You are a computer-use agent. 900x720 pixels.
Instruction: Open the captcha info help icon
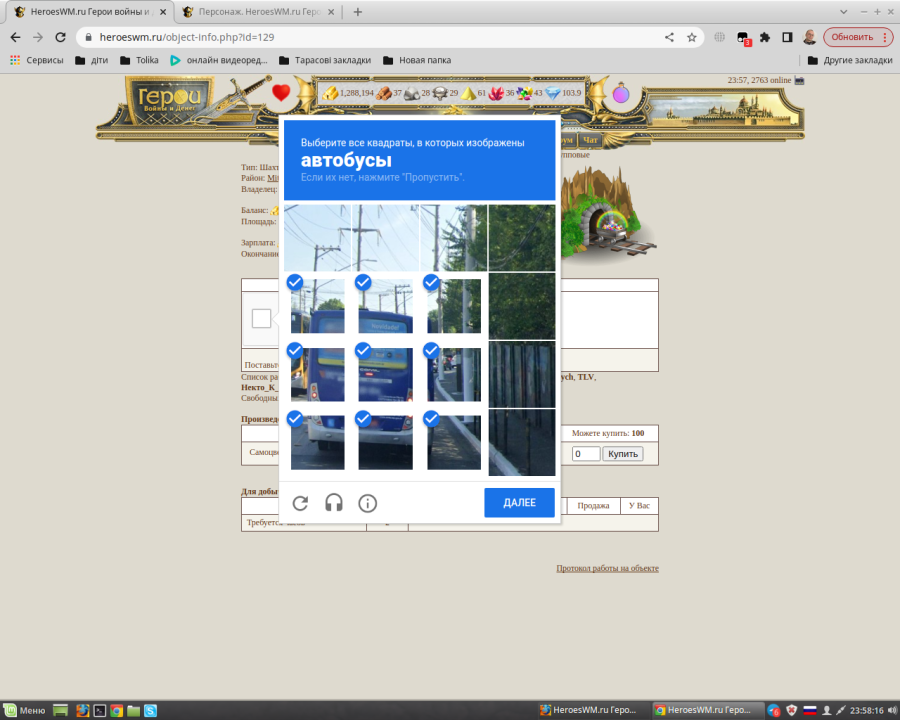367,503
